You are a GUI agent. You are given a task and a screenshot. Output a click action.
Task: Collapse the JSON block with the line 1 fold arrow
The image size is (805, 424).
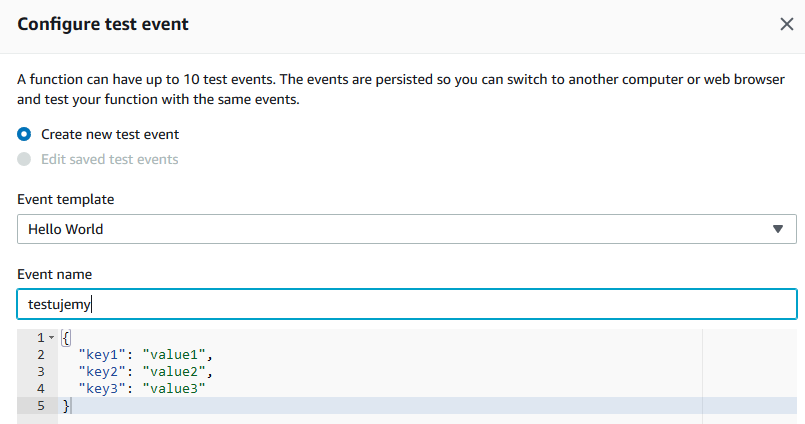tap(51, 338)
